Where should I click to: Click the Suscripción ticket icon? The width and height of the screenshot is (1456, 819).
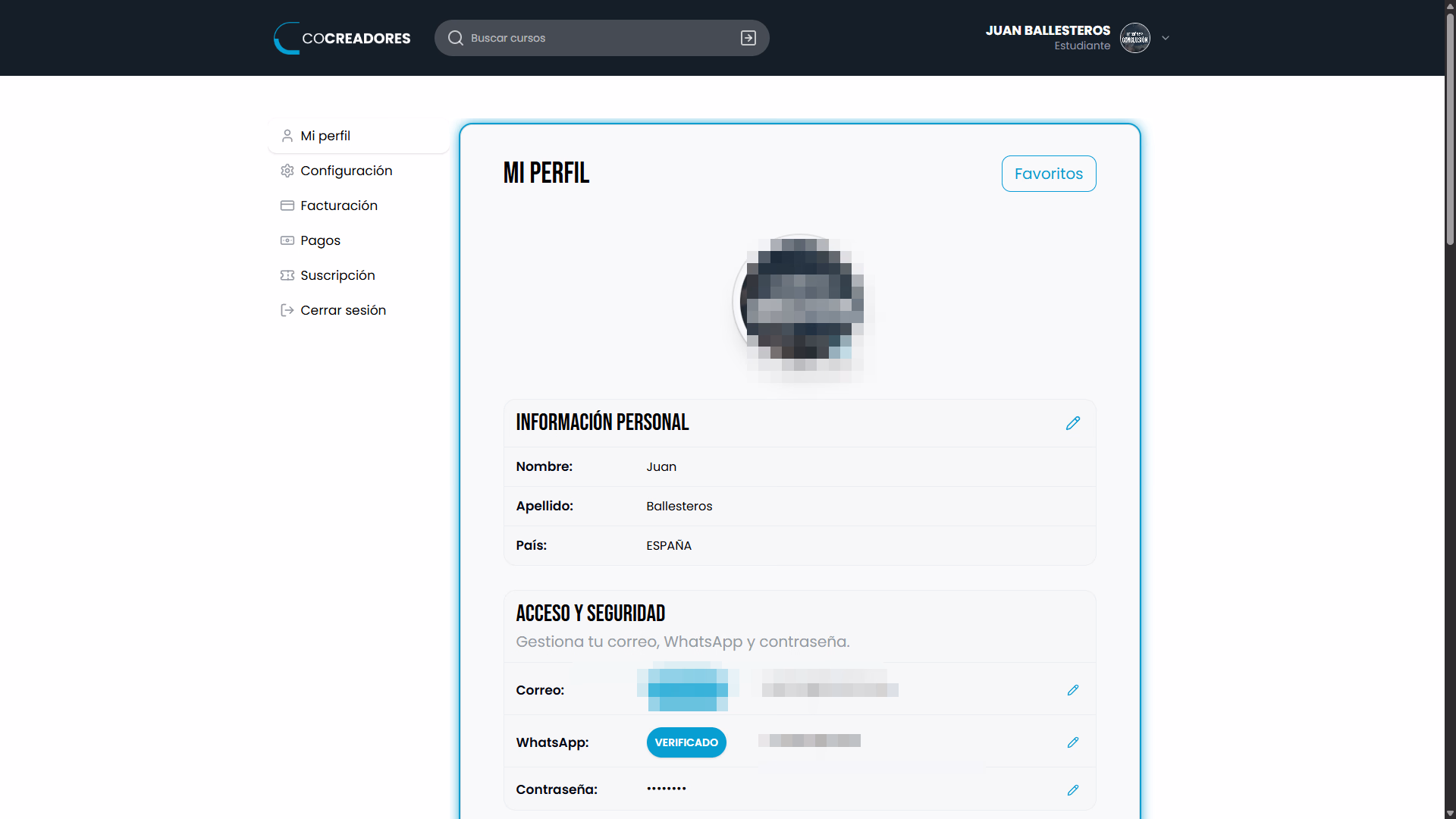pyautogui.click(x=287, y=275)
